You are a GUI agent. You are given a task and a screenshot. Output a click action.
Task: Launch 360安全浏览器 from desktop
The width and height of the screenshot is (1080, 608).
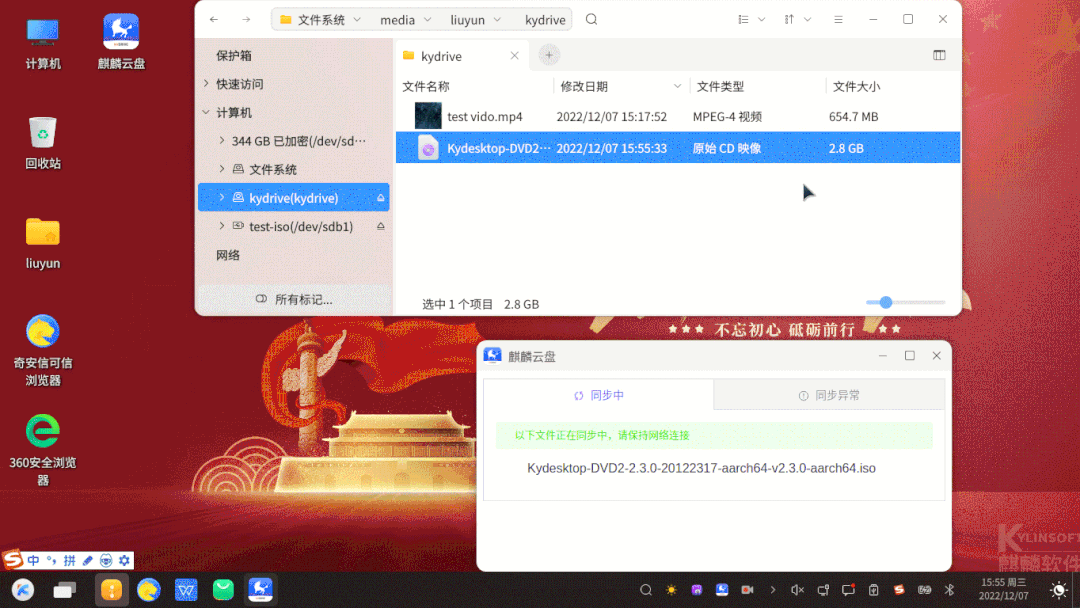click(x=43, y=450)
